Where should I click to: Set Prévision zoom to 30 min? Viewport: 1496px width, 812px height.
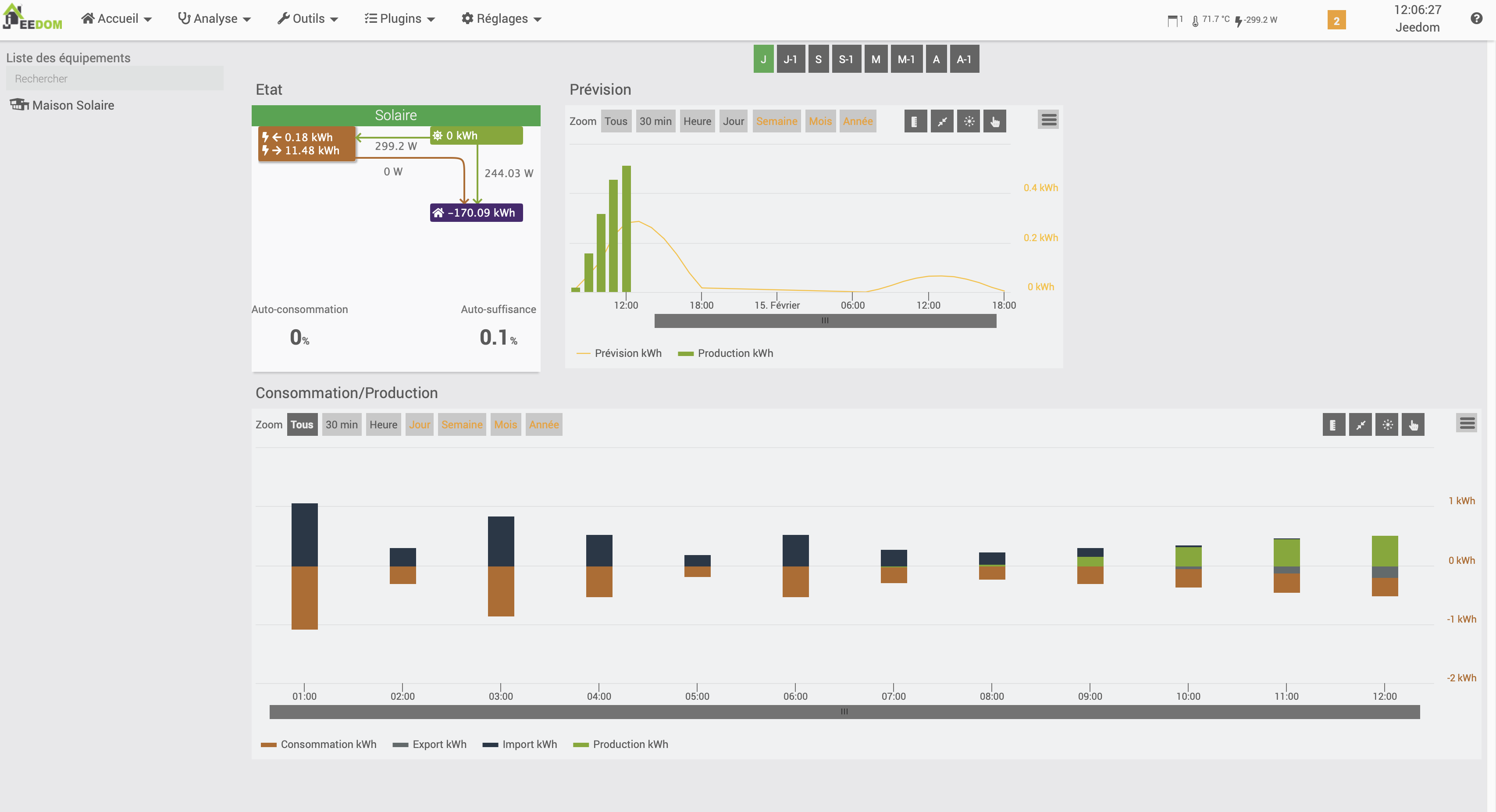[655, 121]
